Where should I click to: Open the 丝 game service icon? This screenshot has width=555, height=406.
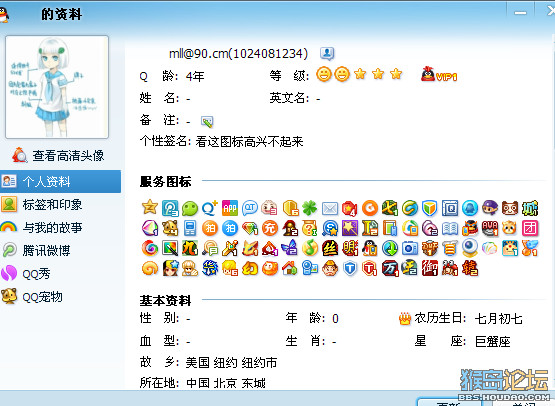point(330,248)
